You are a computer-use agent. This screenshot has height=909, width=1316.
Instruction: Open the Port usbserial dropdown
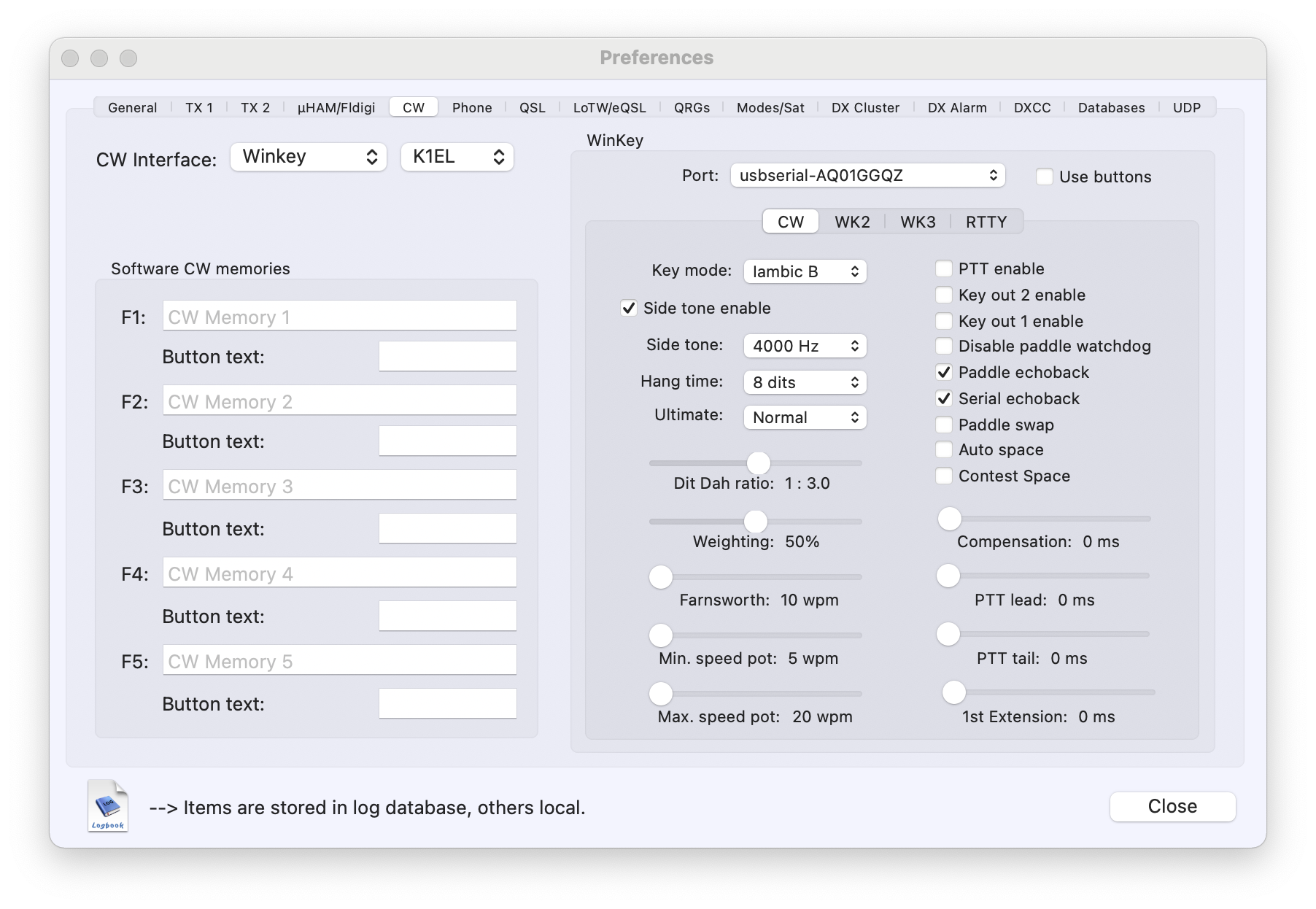[867, 176]
